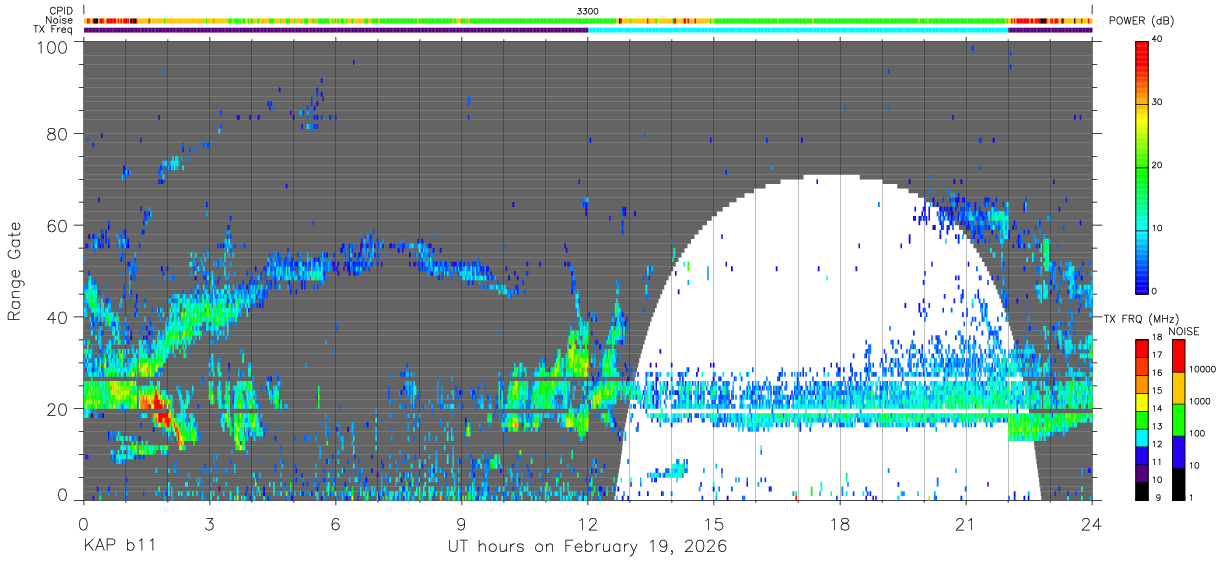Click the 'TX Freq' row label
The height and width of the screenshot is (567, 1228).
point(53,30)
